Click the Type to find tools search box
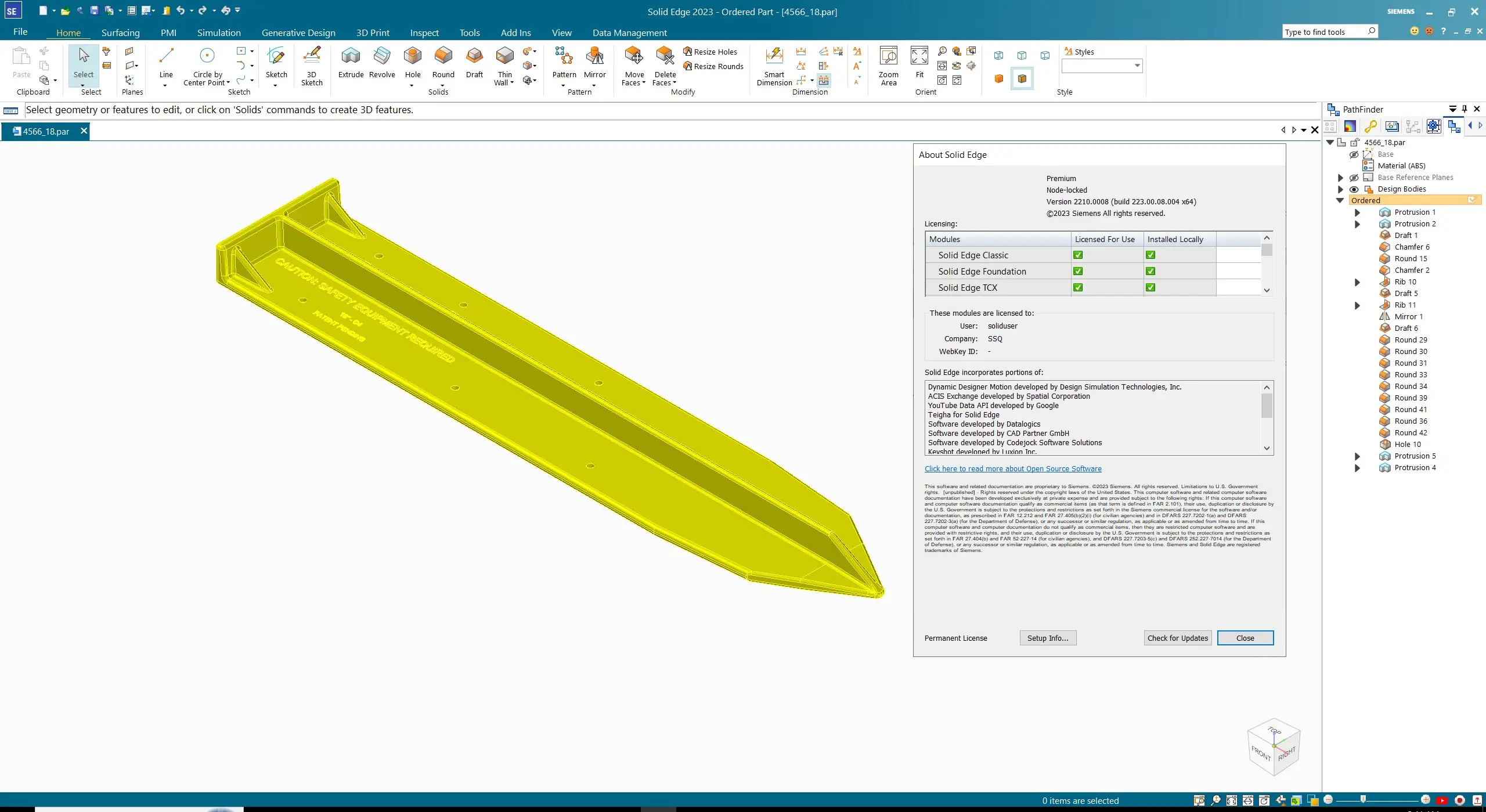 [x=1330, y=32]
